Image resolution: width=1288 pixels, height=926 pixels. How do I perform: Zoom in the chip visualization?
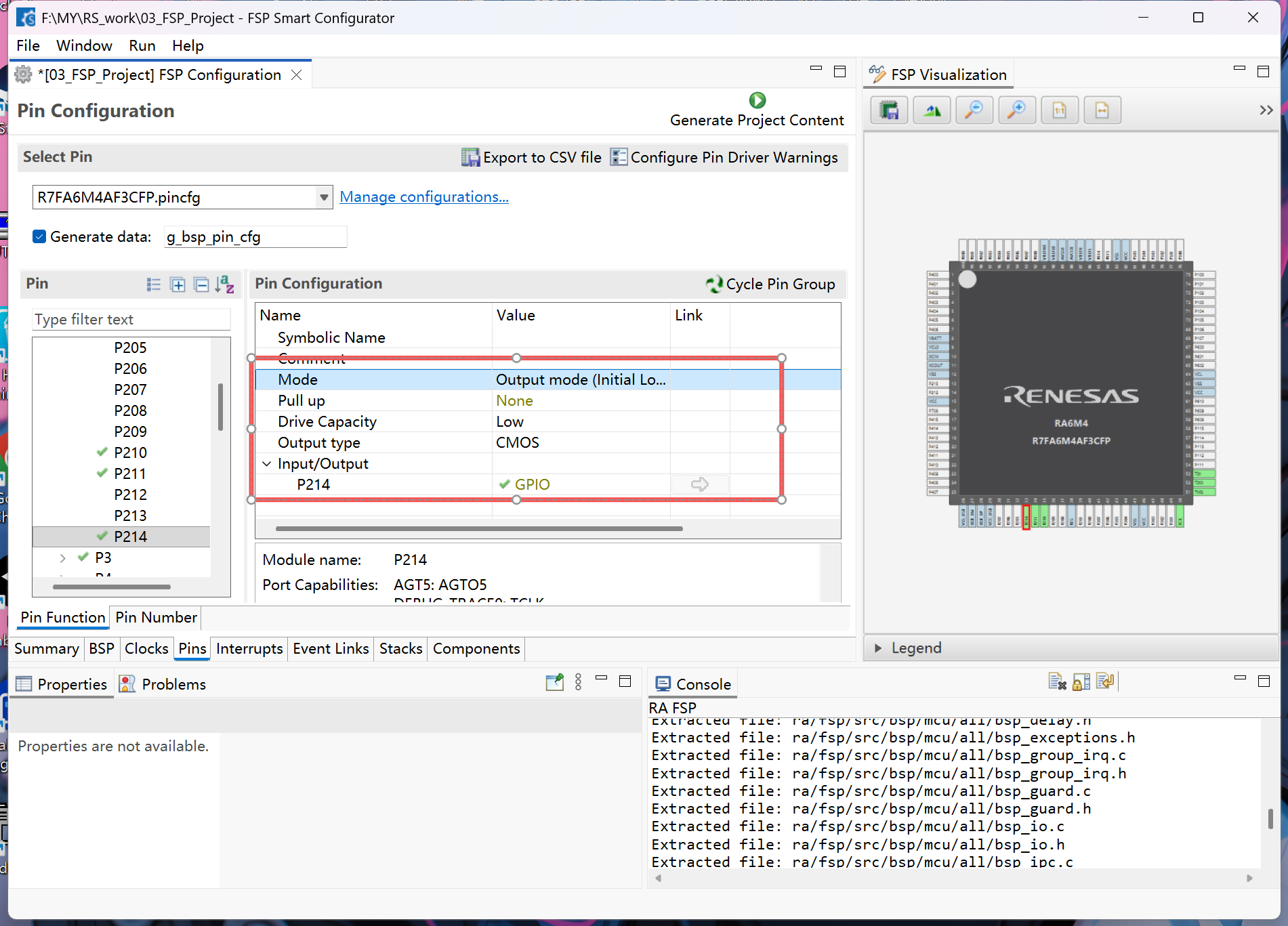point(1016,110)
